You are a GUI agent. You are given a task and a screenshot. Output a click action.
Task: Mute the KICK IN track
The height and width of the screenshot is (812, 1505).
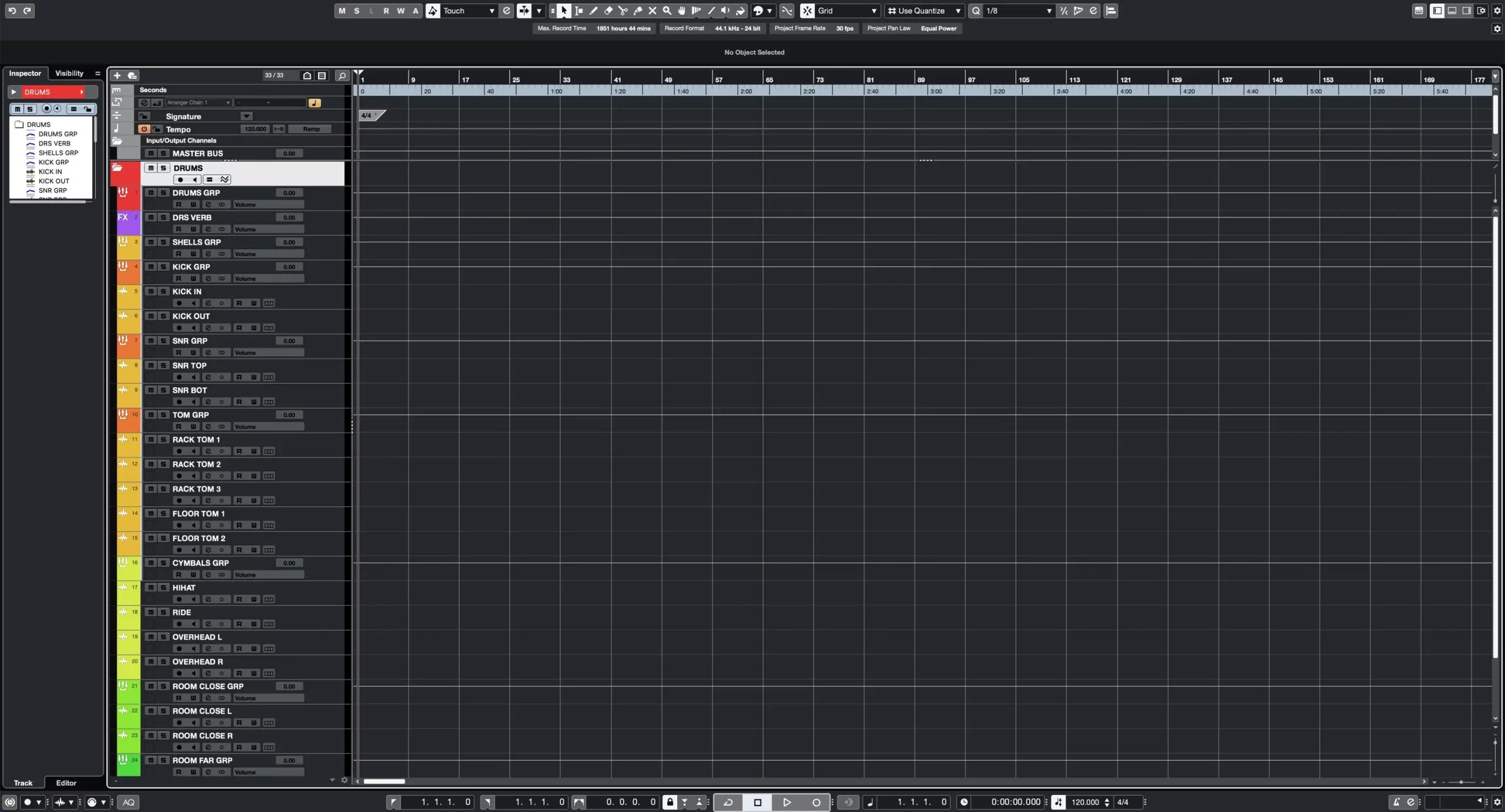[150, 291]
